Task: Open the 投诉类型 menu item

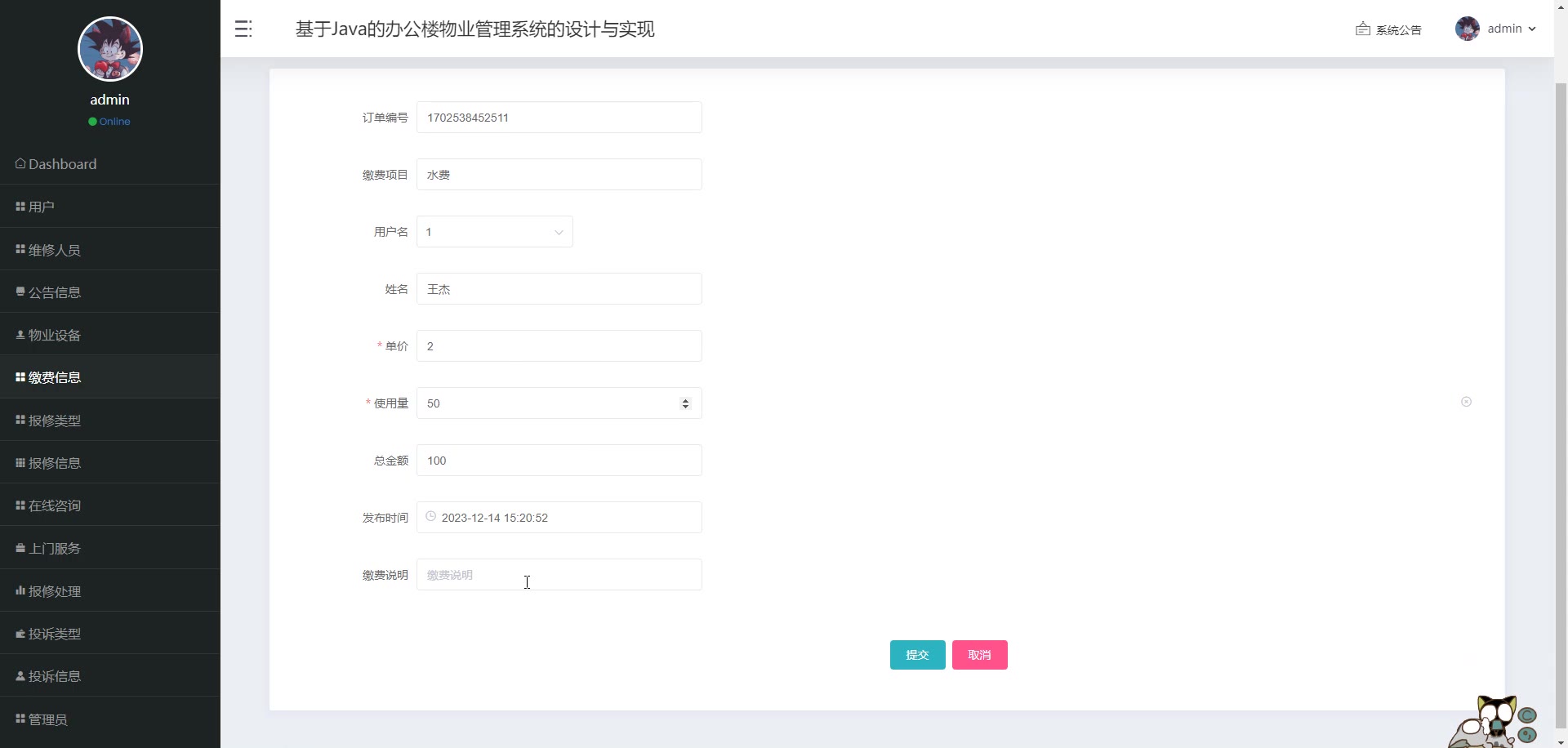Action: coord(110,634)
